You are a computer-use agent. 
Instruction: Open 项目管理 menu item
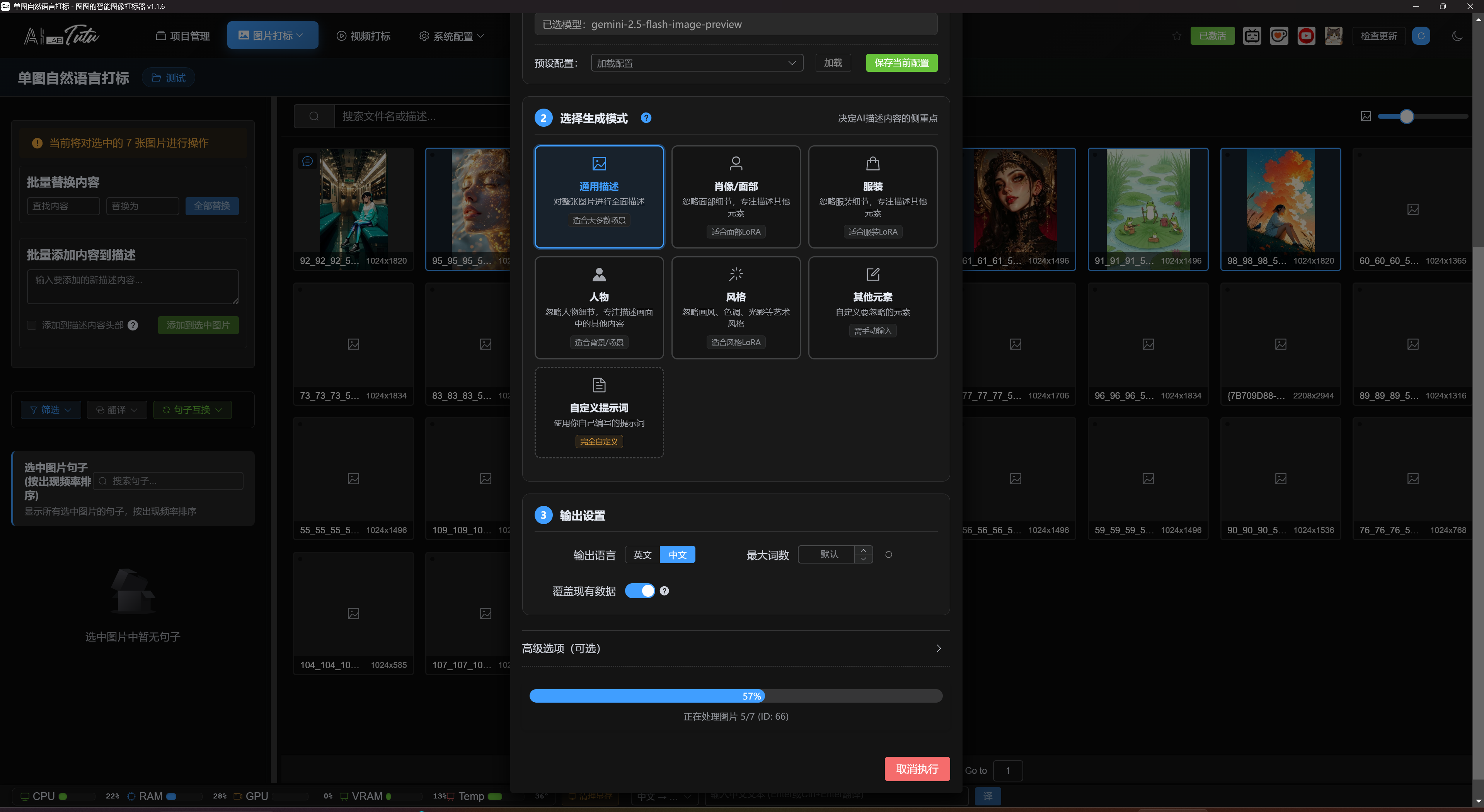click(x=183, y=36)
